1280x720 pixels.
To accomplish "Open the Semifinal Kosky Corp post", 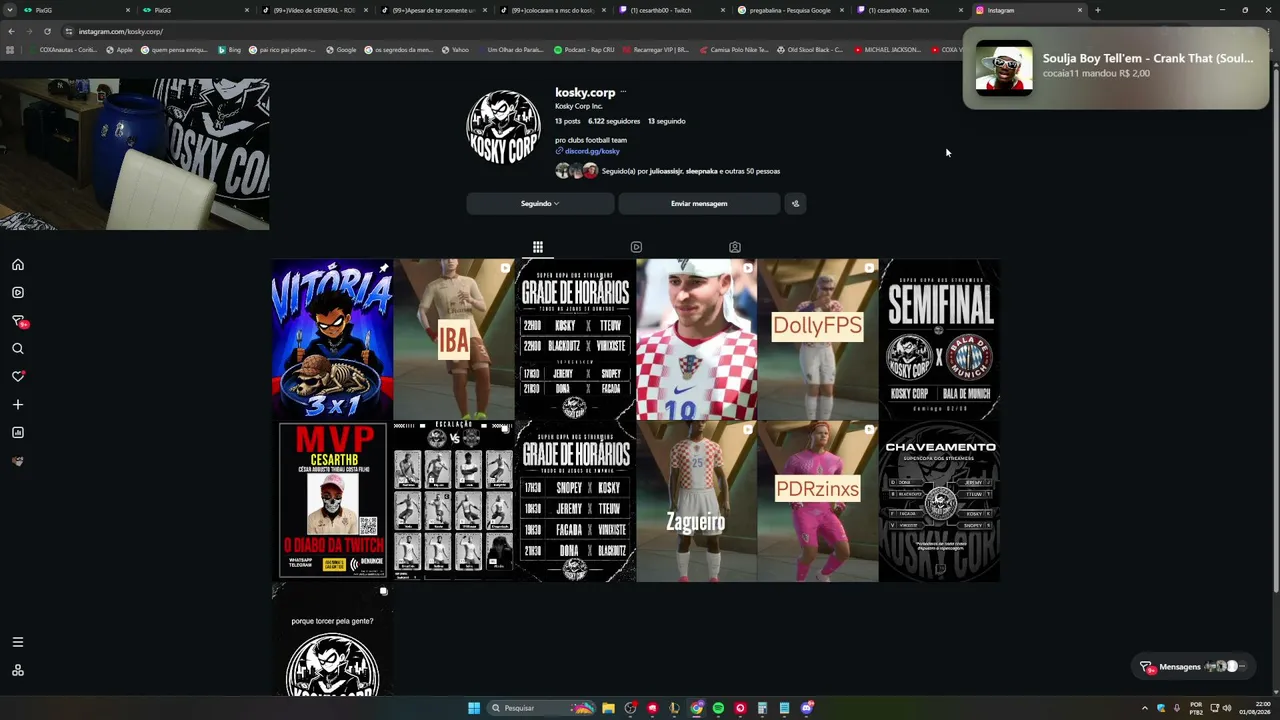I will (940, 339).
